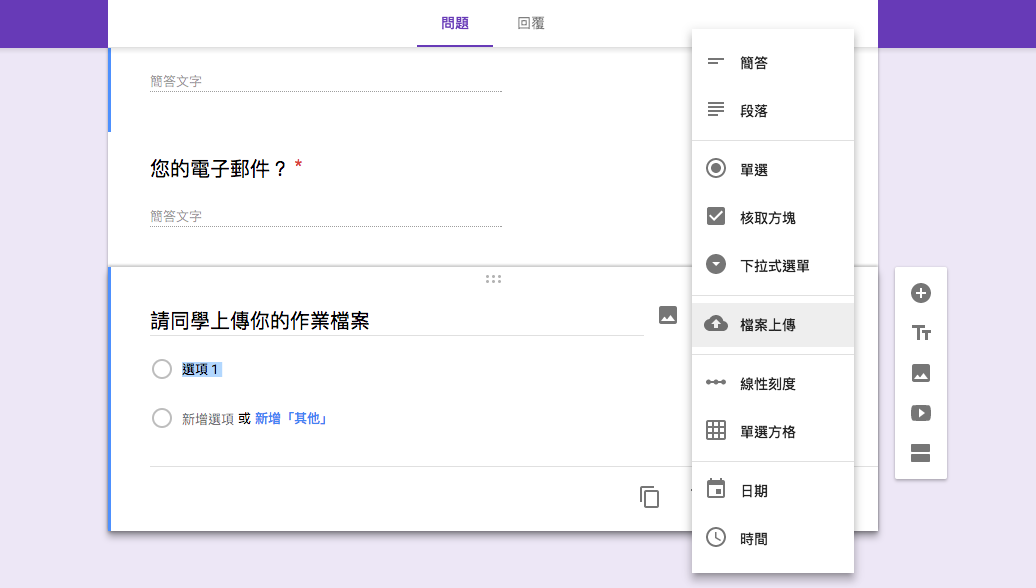Choose 段落 paragraph type
This screenshot has height=588, width=1036.
(x=772, y=111)
